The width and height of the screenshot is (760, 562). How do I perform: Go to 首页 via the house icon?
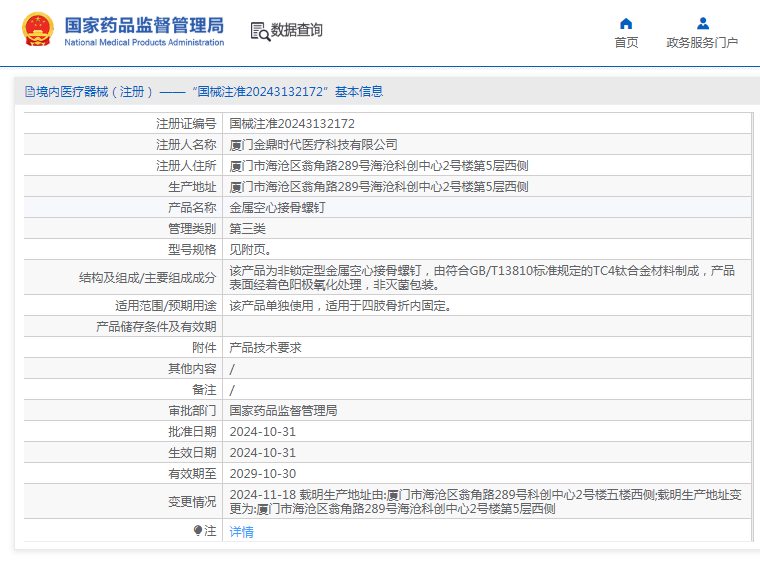[x=626, y=23]
